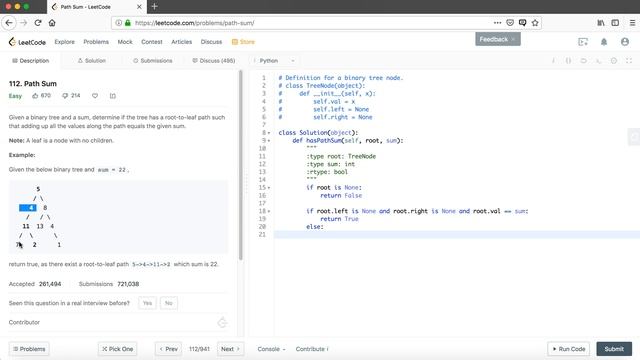Screen dimensions: 640x360
Task: Collapse code fold at line 8
Action: pos(269,133)
